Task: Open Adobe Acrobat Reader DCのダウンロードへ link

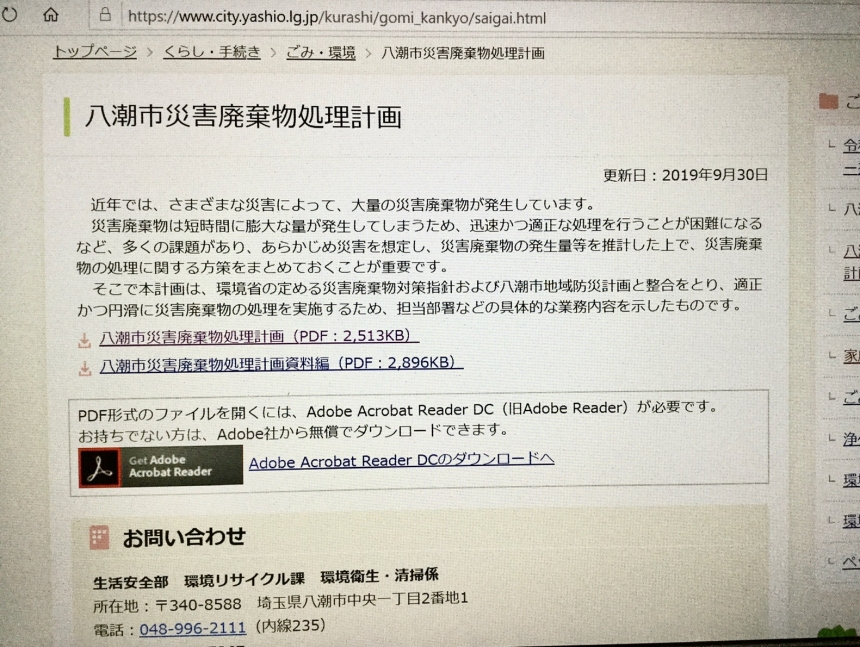Action: pyautogui.click(x=401, y=461)
